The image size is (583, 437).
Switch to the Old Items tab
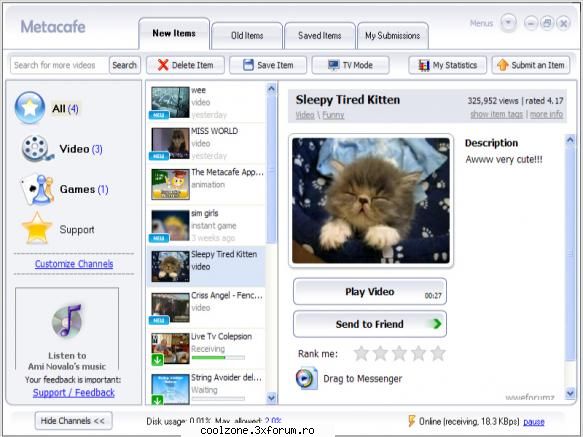click(247, 36)
